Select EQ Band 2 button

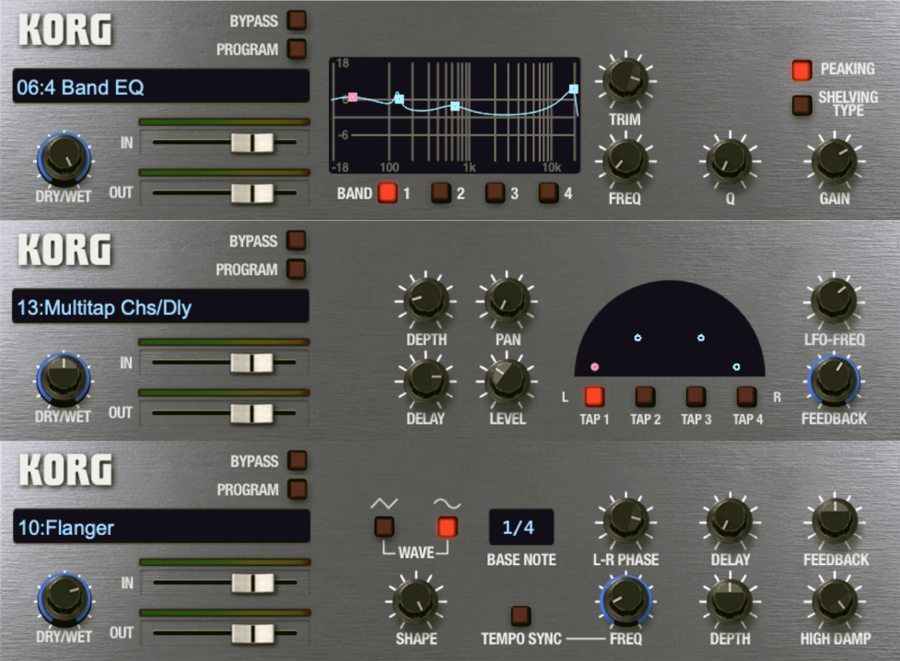[x=441, y=193]
